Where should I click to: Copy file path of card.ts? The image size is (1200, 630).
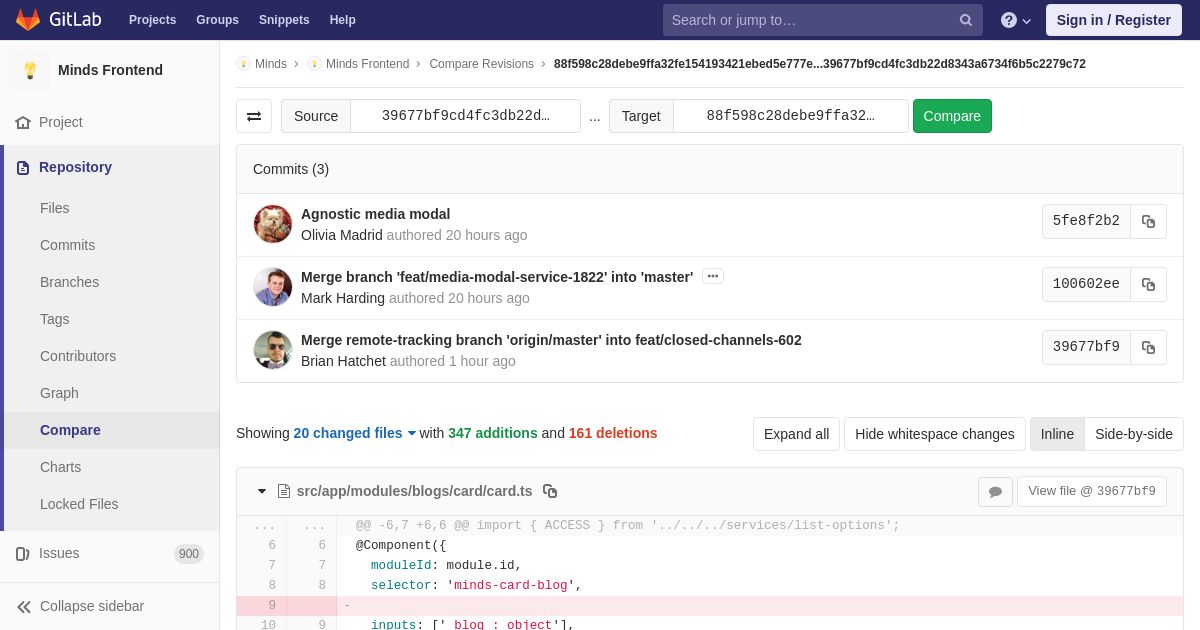[550, 491]
